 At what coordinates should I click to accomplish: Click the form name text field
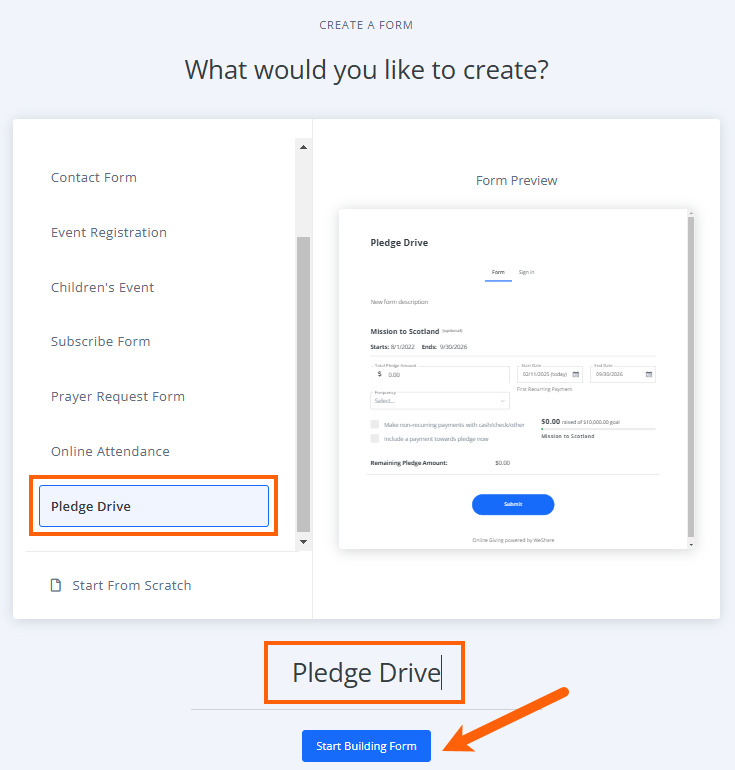(366, 673)
